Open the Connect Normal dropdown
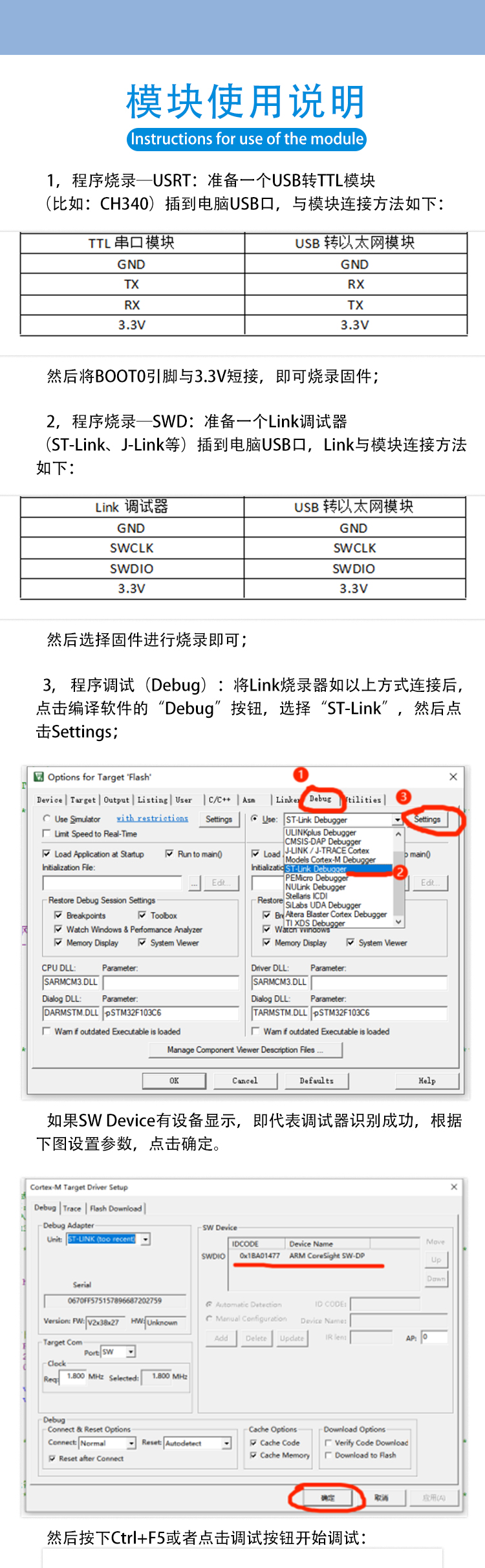485x1568 pixels. tap(131, 1443)
